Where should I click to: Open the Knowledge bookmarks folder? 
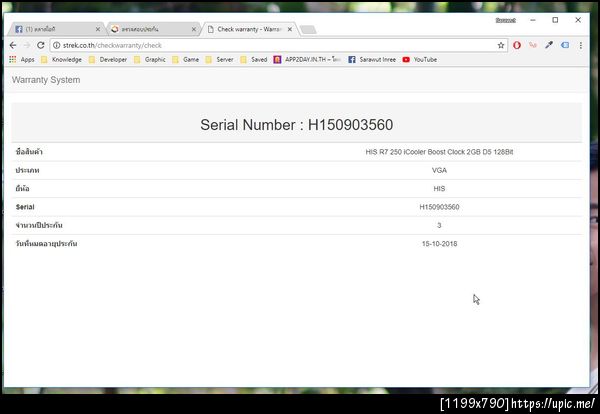pos(62,59)
